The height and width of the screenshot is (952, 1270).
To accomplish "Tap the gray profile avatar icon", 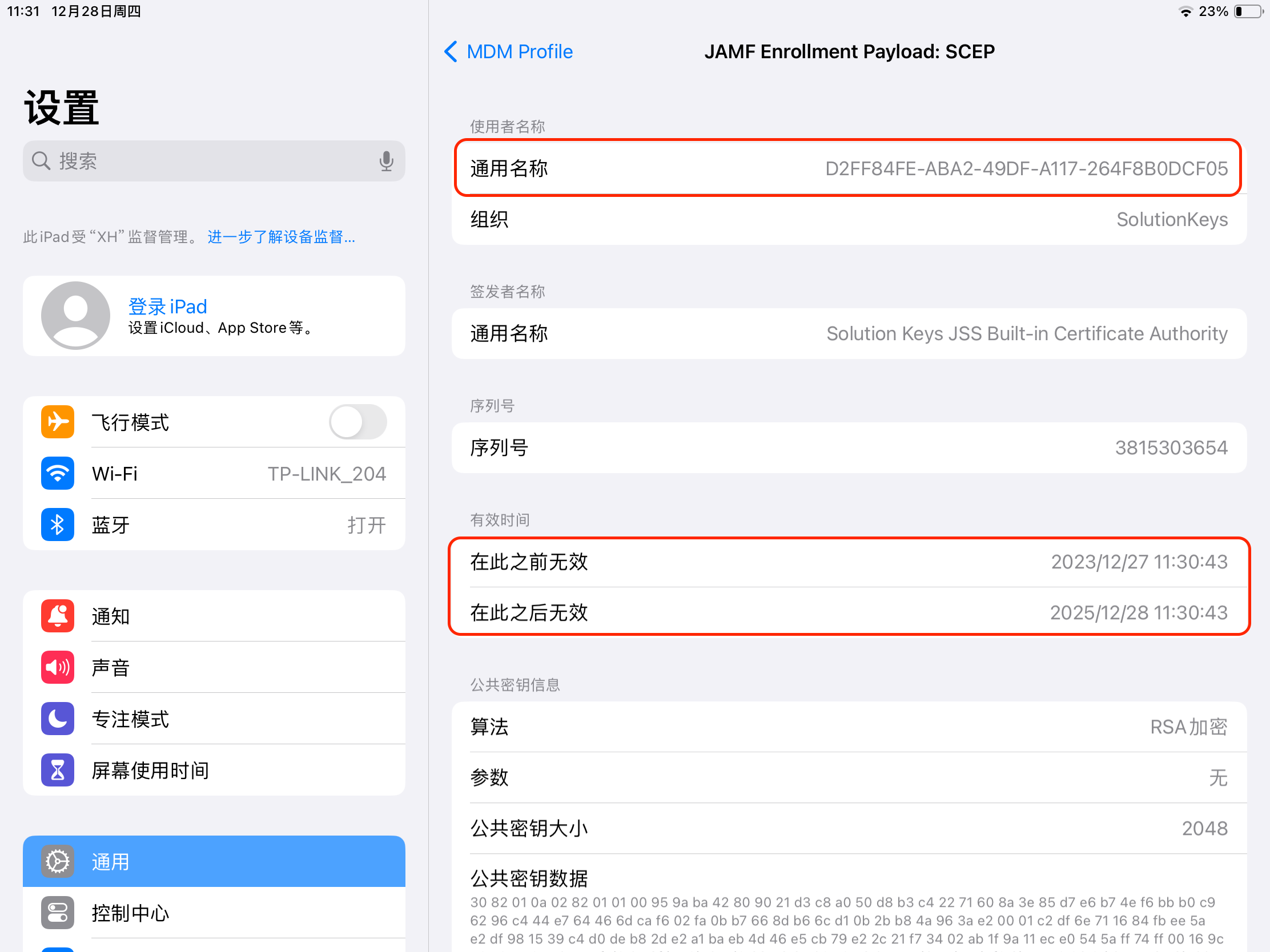I will (75, 316).
